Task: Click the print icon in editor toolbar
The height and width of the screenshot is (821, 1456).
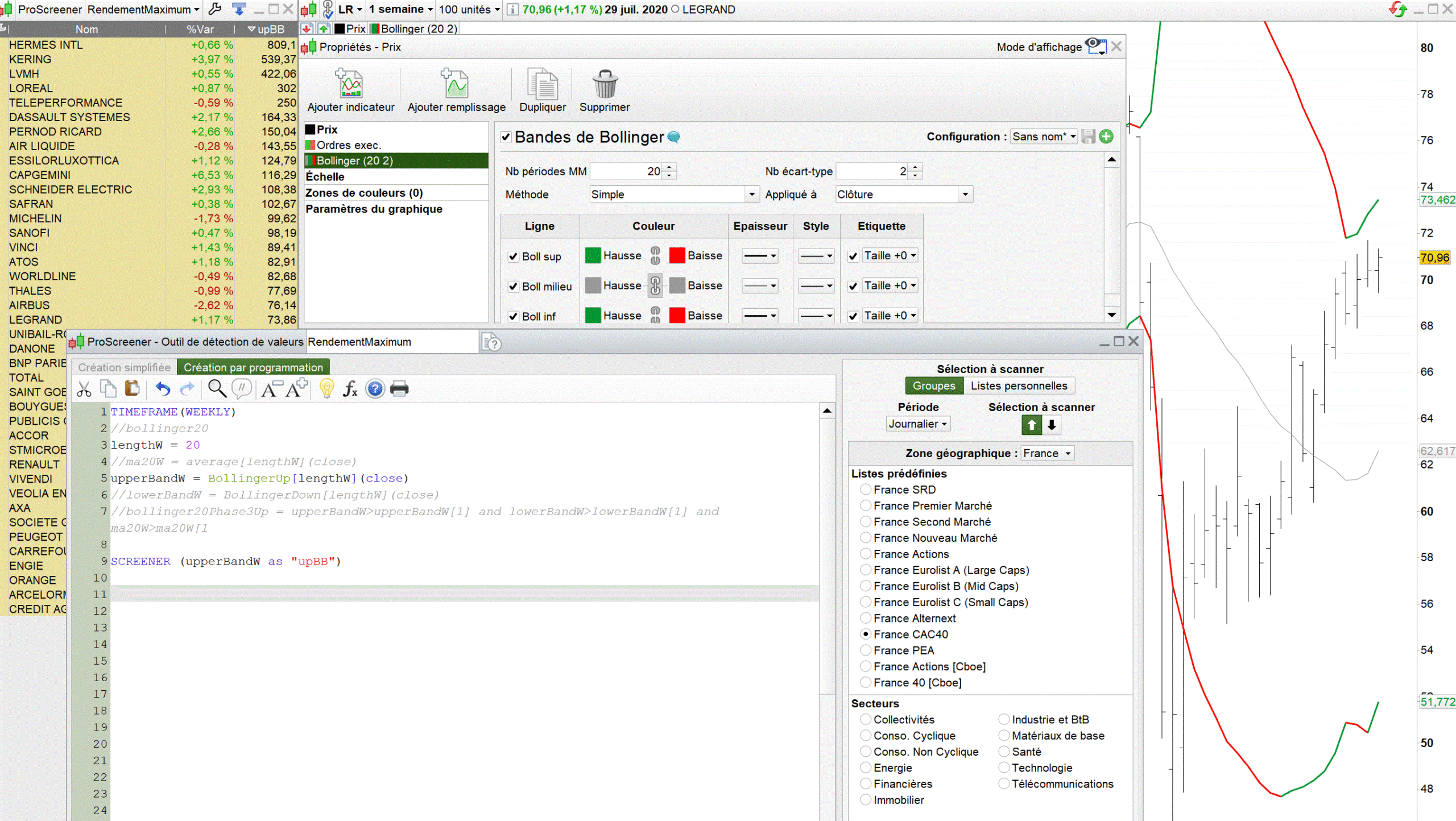Action: tap(399, 389)
